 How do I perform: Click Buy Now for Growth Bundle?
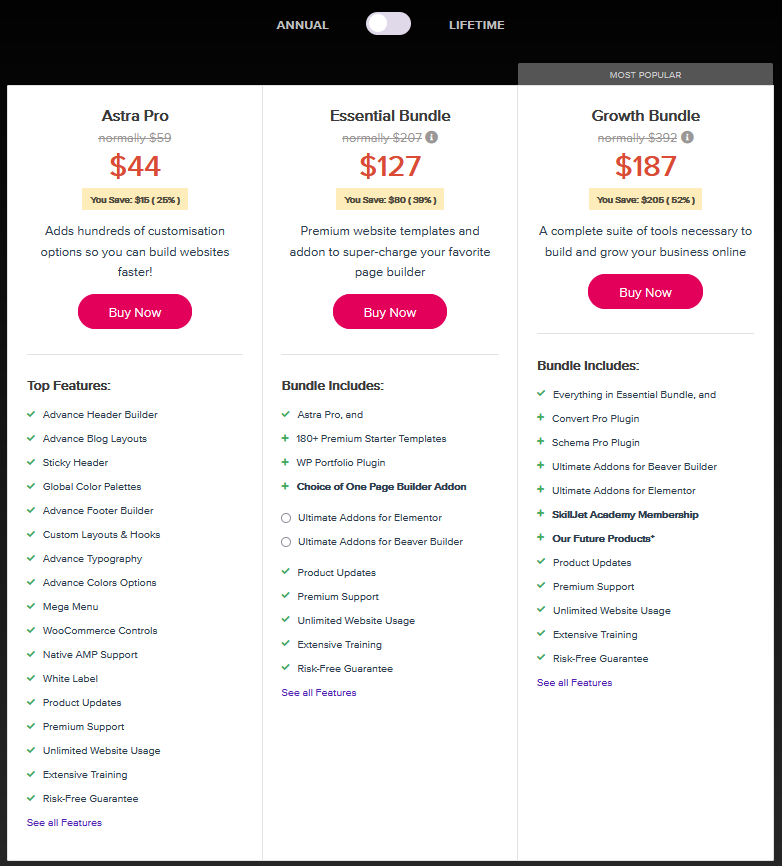click(645, 292)
